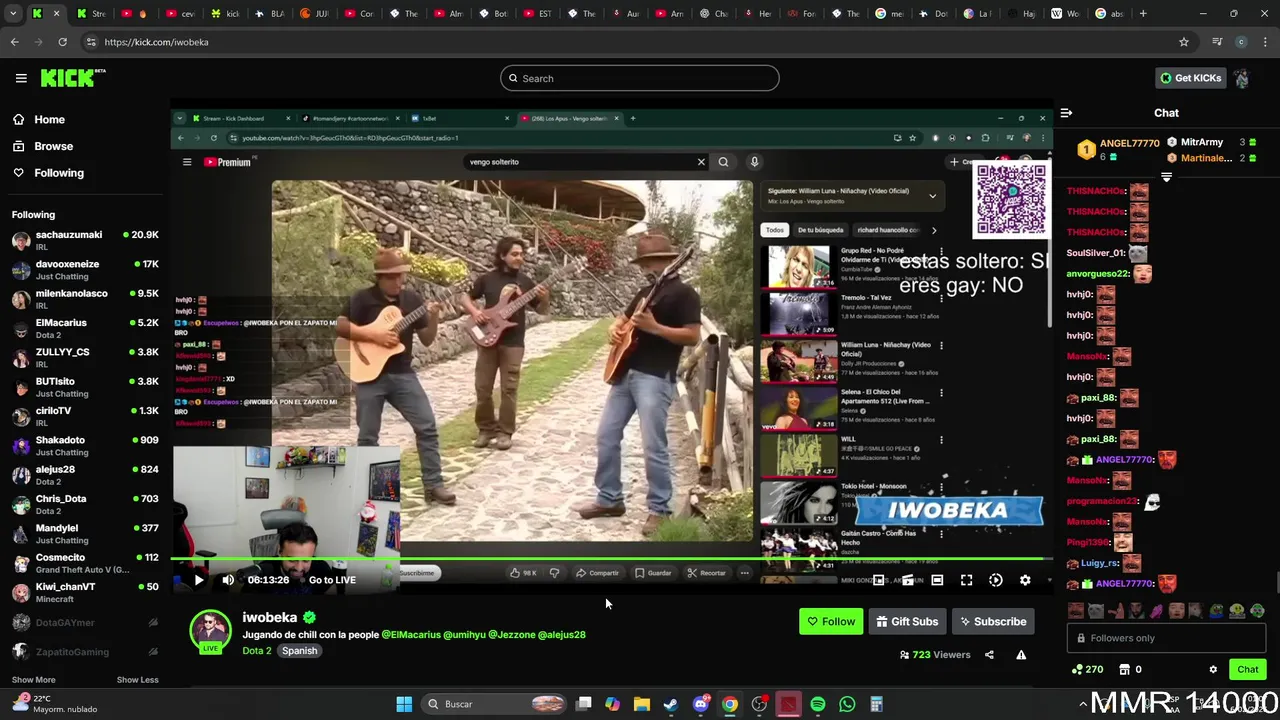
Task: Open Discord from the taskbar
Action: coord(701,704)
